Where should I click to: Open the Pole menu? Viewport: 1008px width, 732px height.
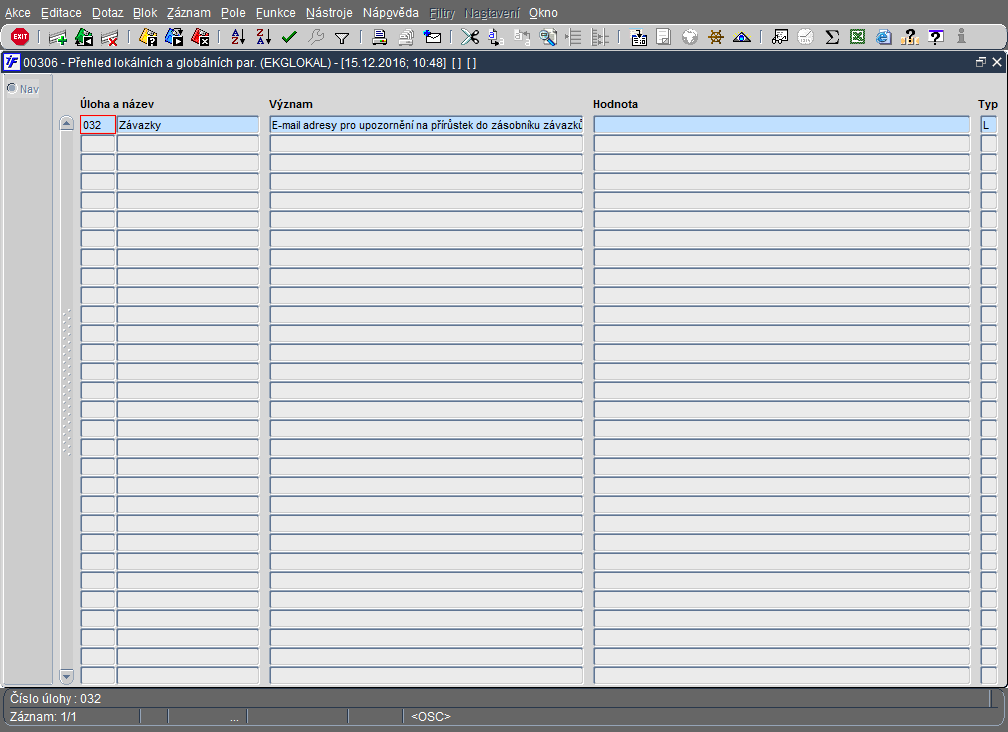coord(233,13)
